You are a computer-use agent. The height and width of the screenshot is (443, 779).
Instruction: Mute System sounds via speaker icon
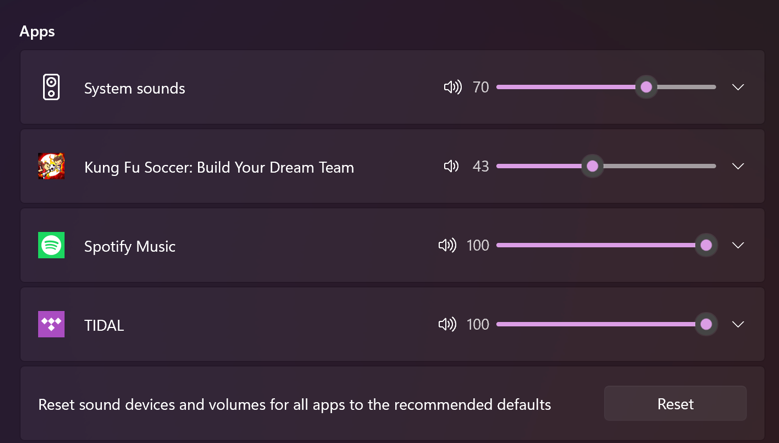453,87
